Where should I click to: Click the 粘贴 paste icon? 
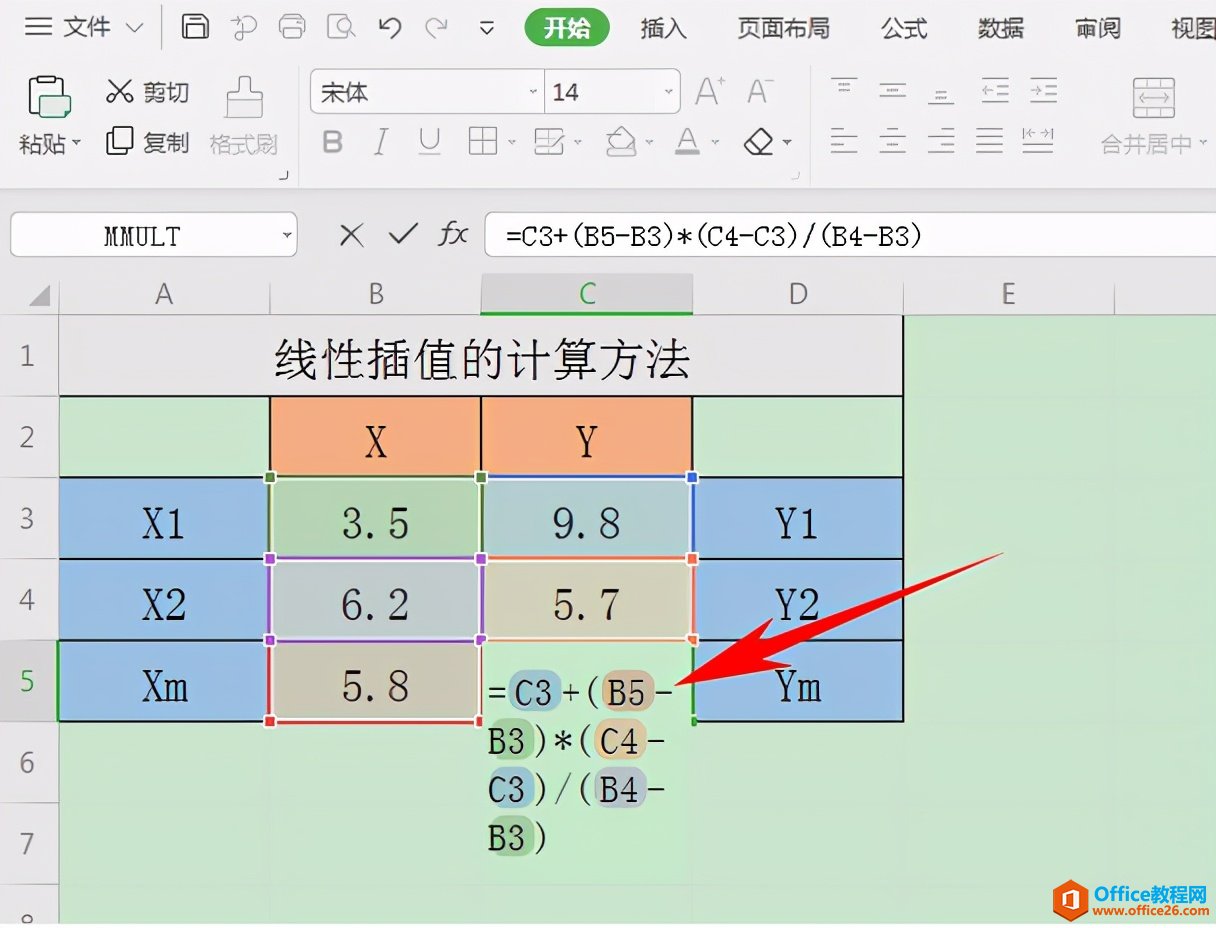tap(49, 97)
